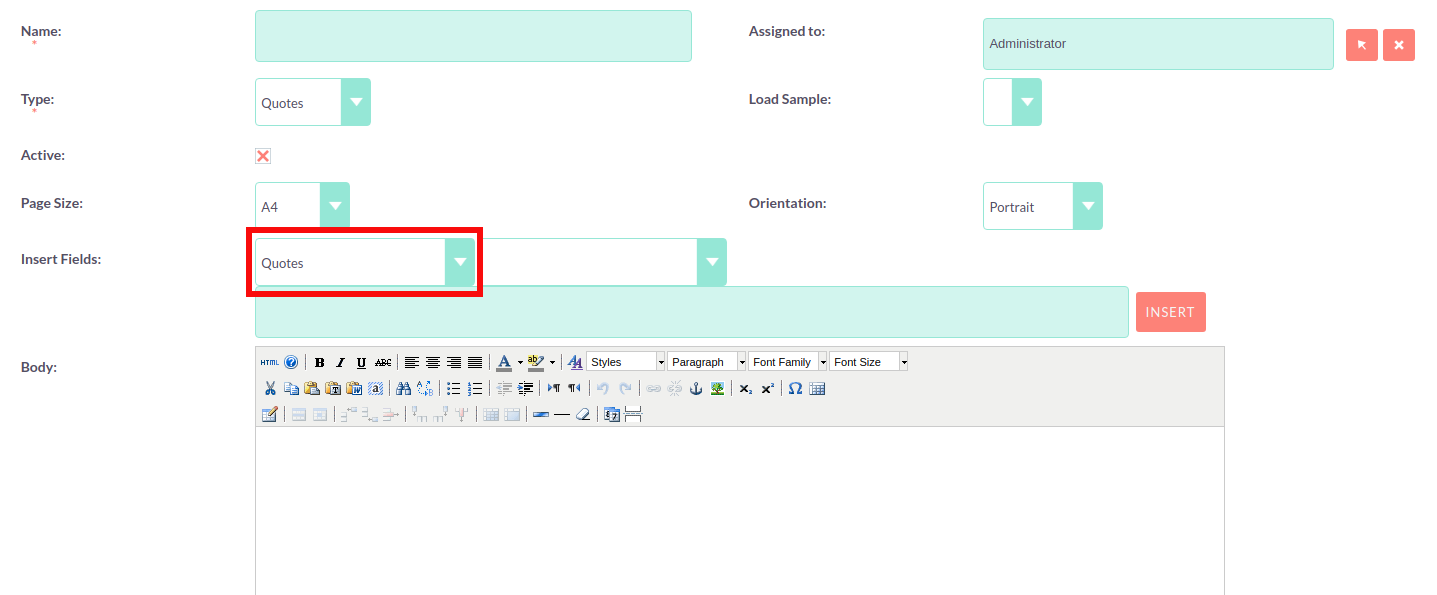Enable the unordered bullet list
This screenshot has width=1437, height=595.
tap(454, 388)
